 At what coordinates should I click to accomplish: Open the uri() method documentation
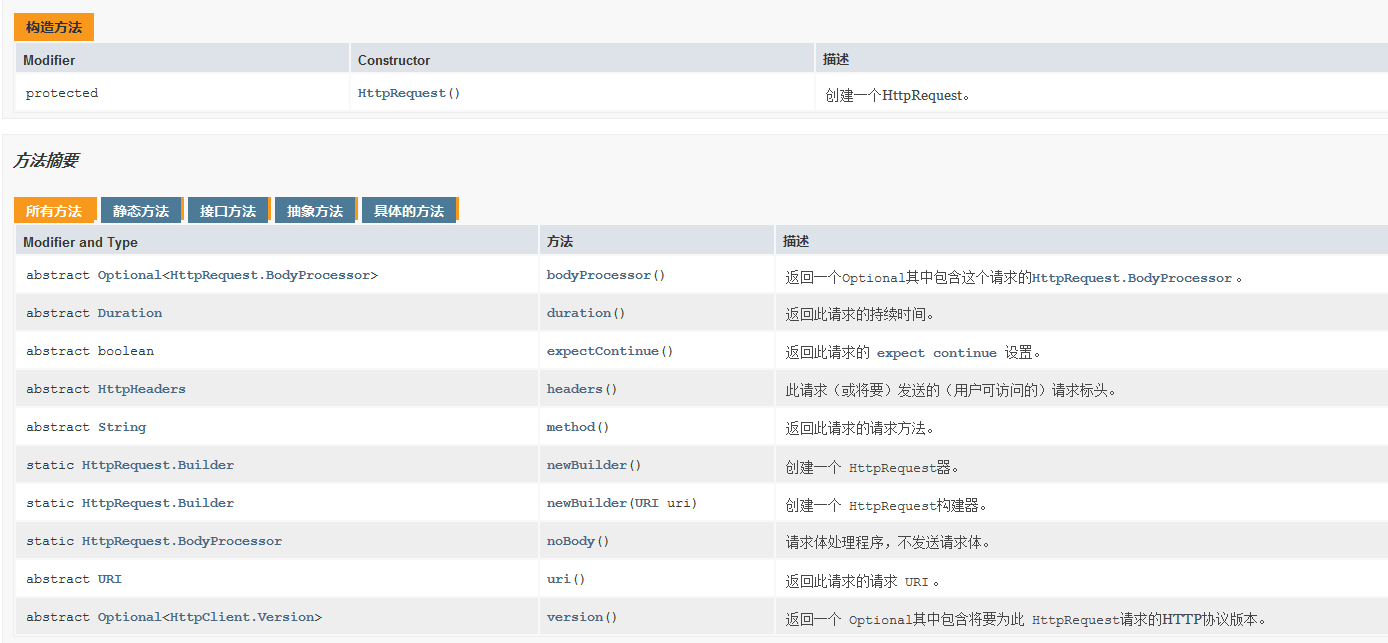[563, 578]
